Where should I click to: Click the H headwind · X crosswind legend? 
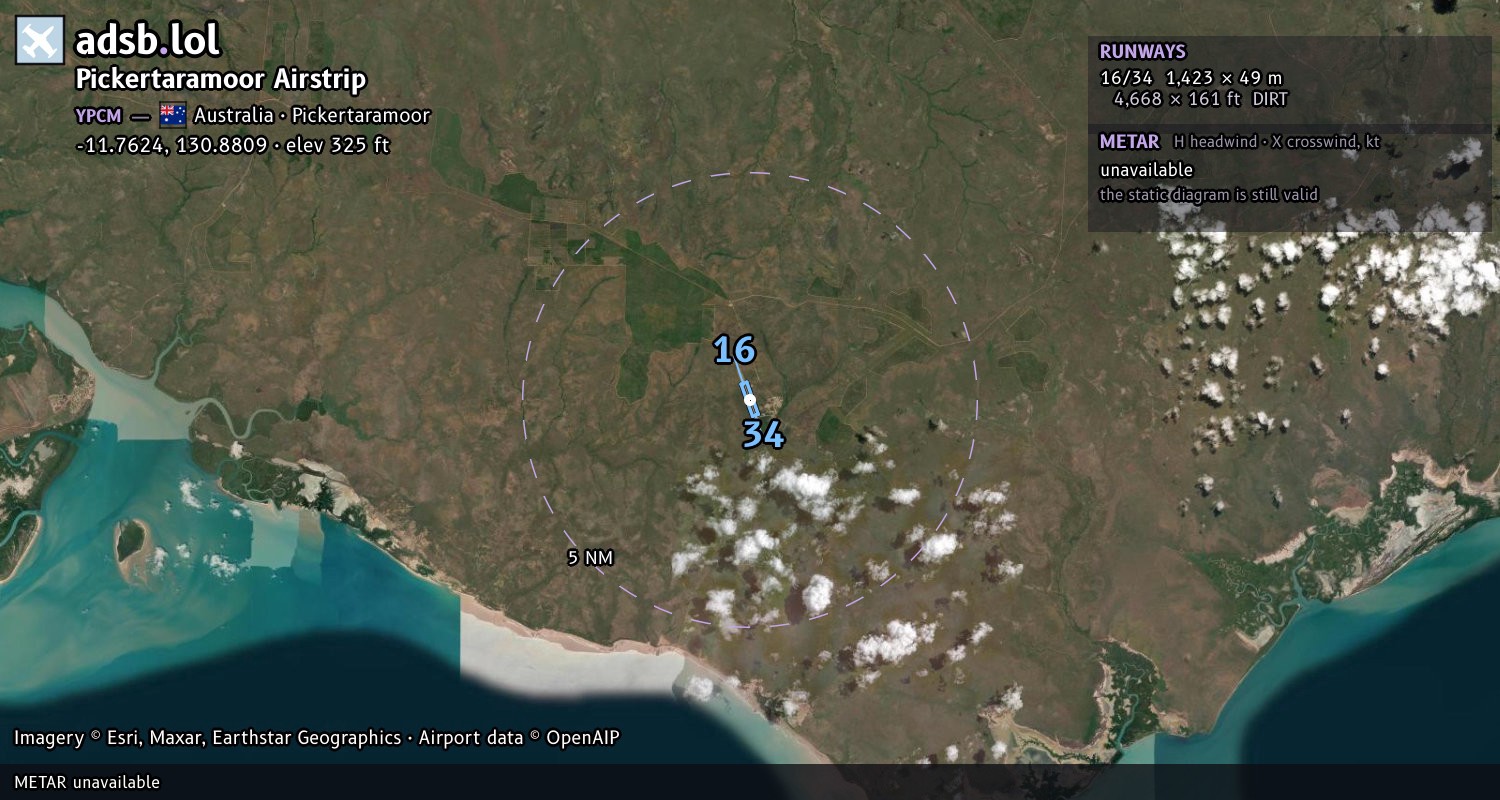point(1277,142)
